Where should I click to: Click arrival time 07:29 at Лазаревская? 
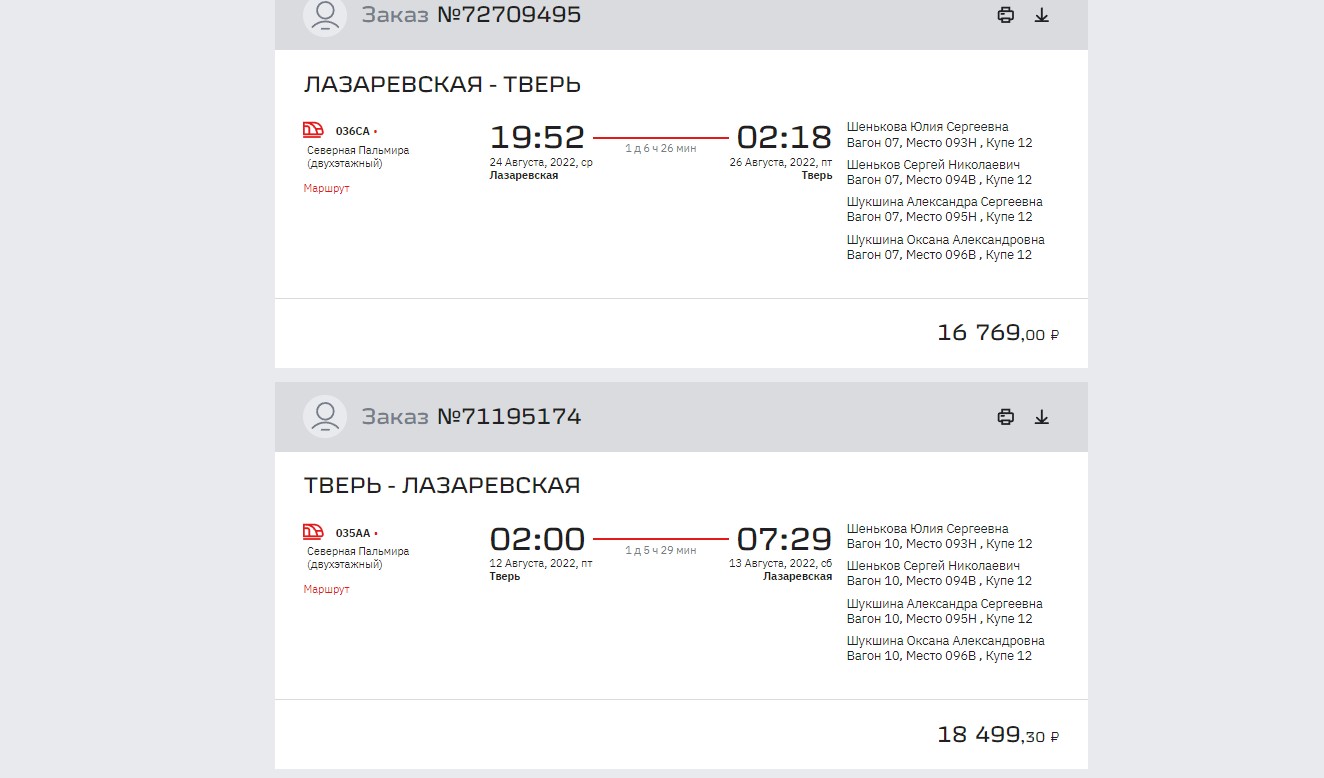(x=784, y=539)
